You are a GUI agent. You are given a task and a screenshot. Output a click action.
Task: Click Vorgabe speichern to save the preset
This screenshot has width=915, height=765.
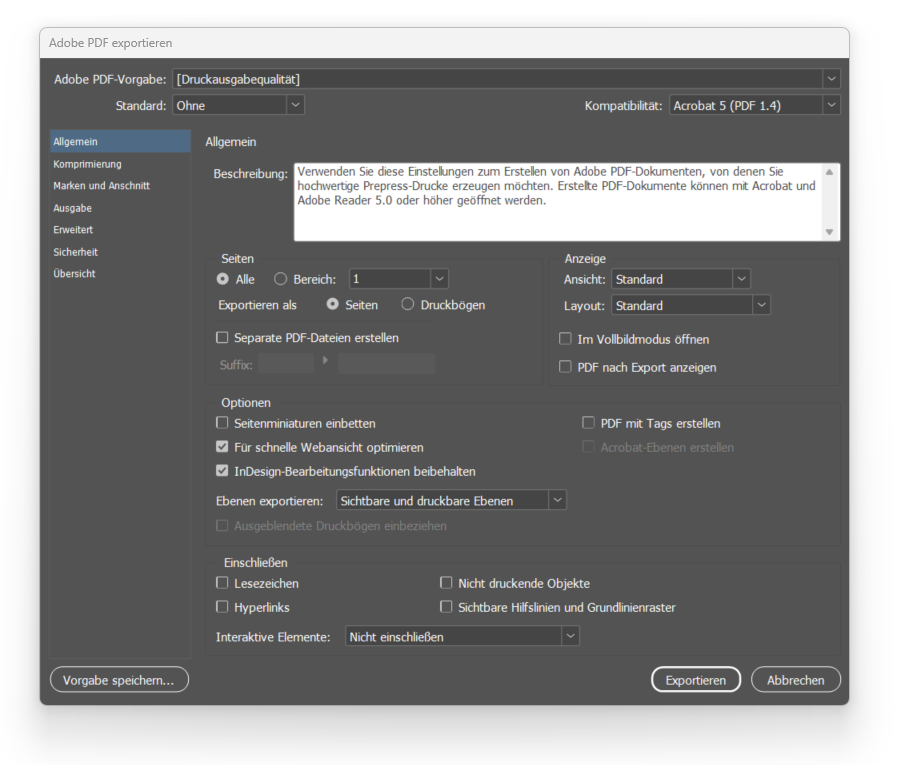click(118, 679)
